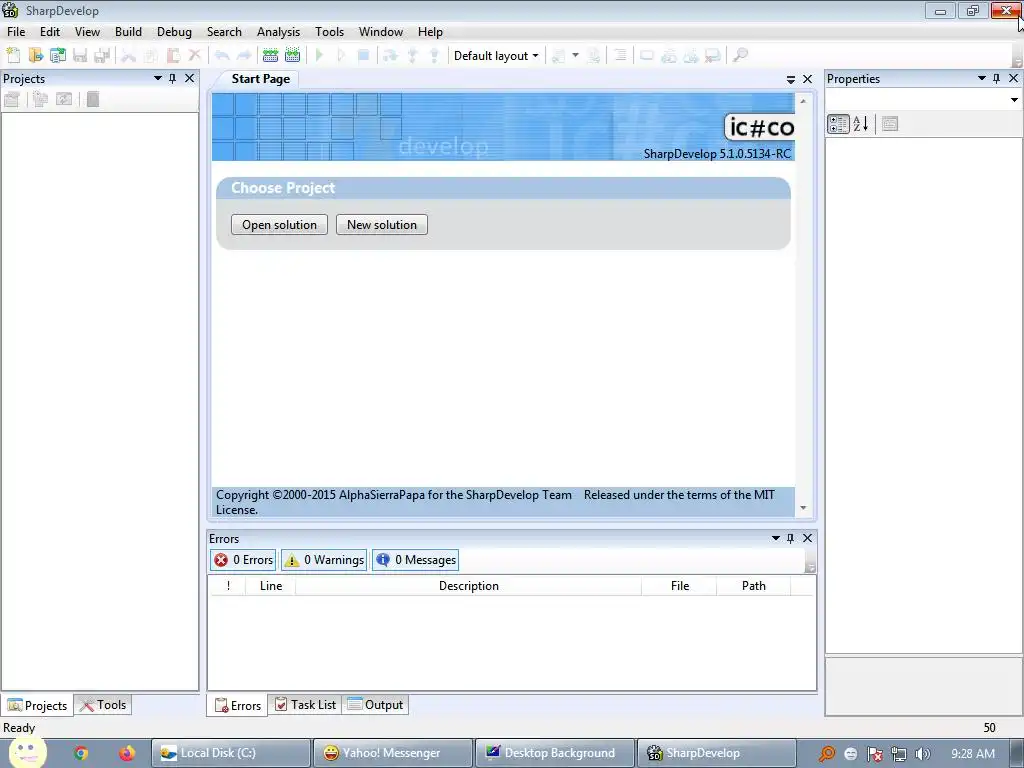The height and width of the screenshot is (768, 1024).
Task: Close the Errors panel
Action: coord(808,538)
